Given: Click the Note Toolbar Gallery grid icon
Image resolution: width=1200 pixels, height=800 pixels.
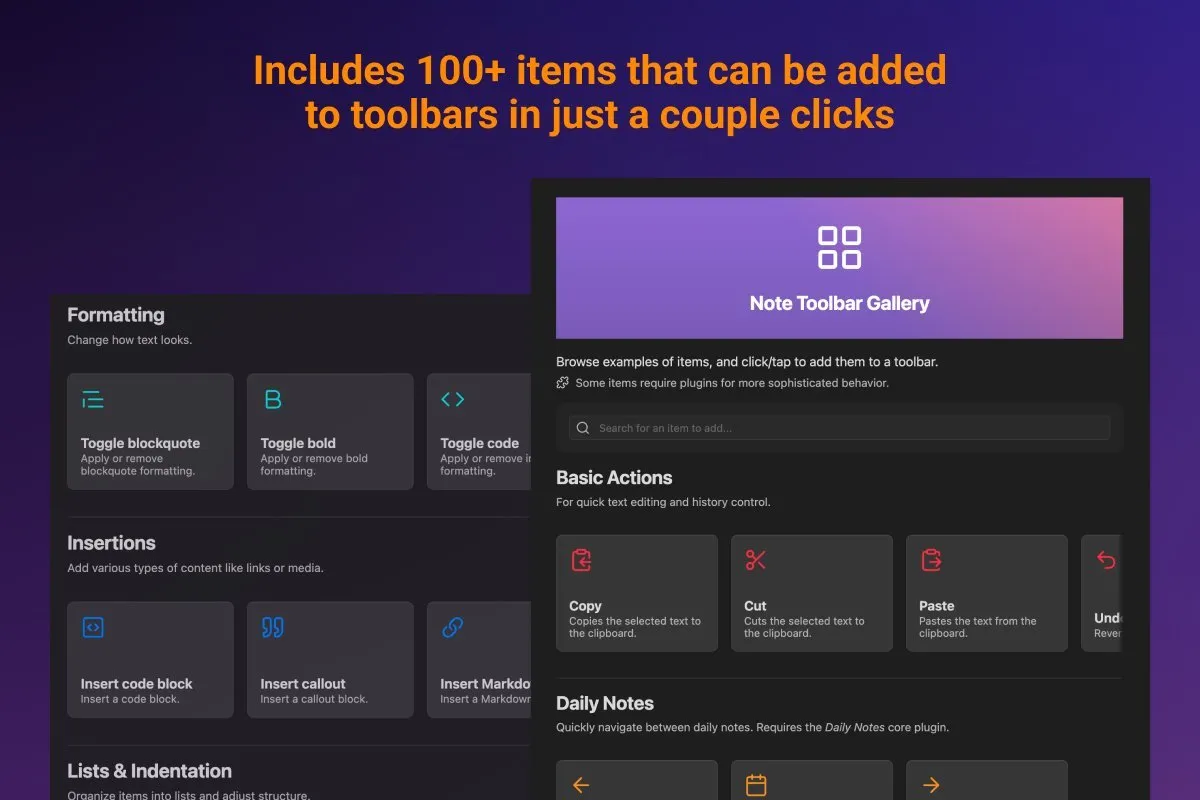Looking at the screenshot, I should pos(840,248).
